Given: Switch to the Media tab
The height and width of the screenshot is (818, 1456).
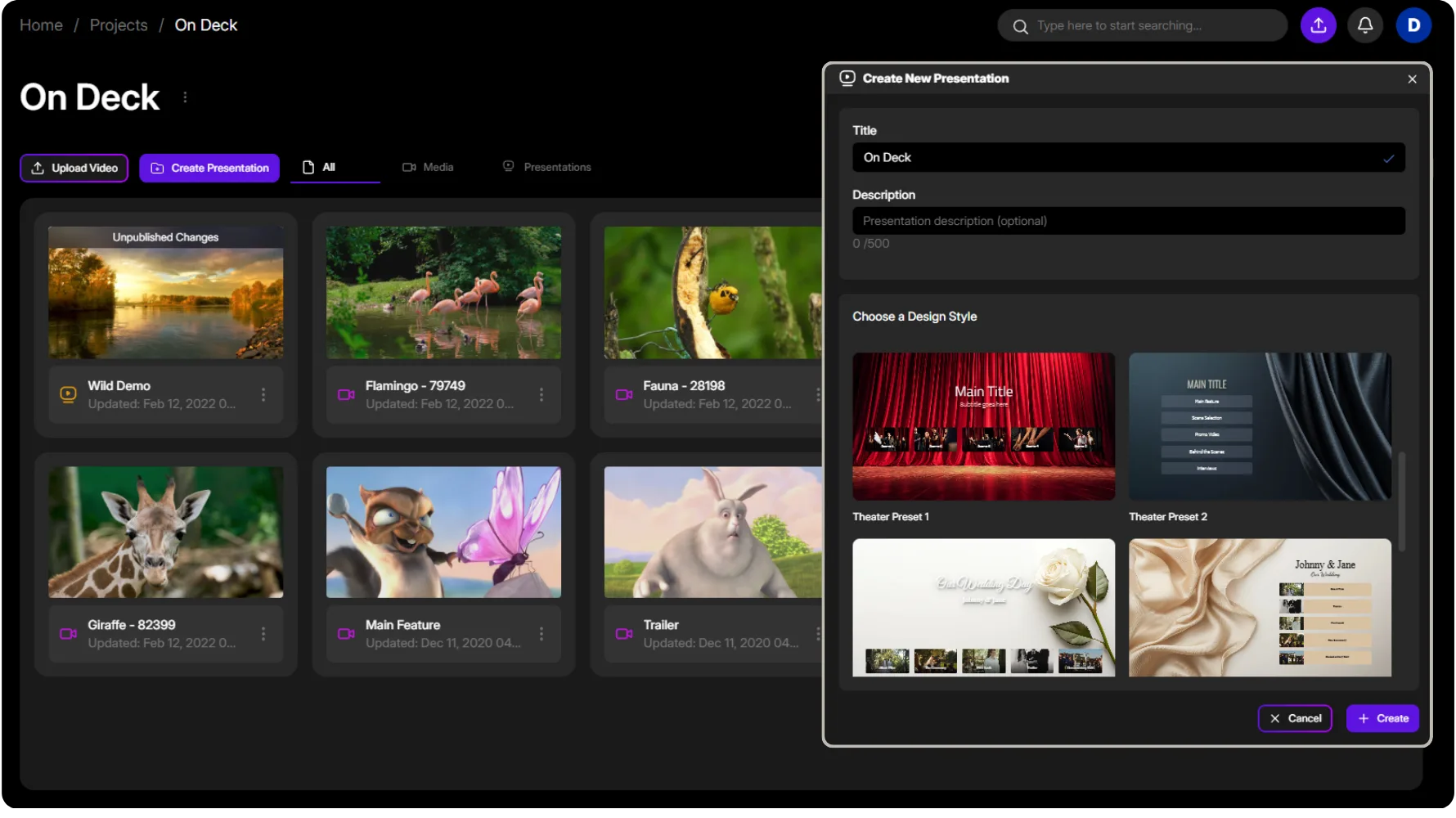Looking at the screenshot, I should coord(428,167).
